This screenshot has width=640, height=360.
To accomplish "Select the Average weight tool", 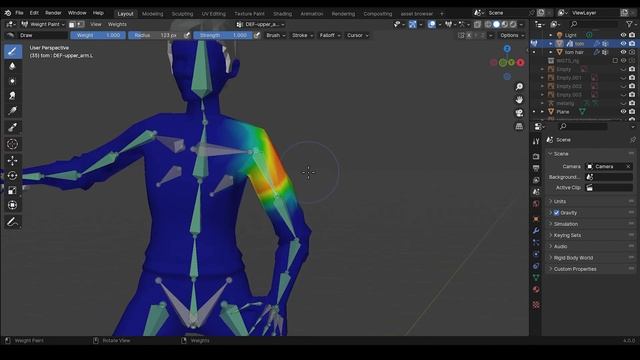I will (12, 81).
